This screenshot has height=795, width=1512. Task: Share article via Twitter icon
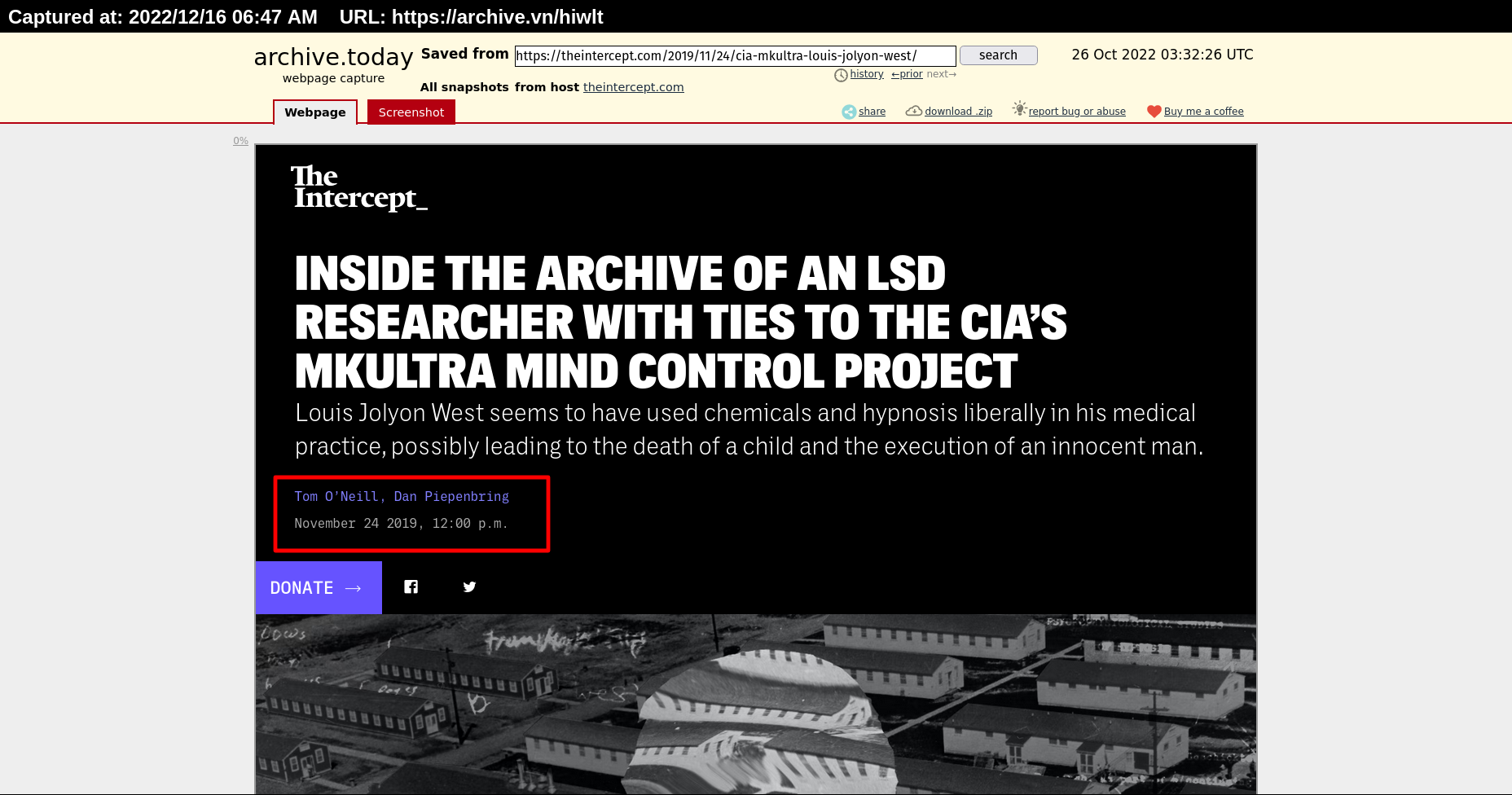point(469,586)
